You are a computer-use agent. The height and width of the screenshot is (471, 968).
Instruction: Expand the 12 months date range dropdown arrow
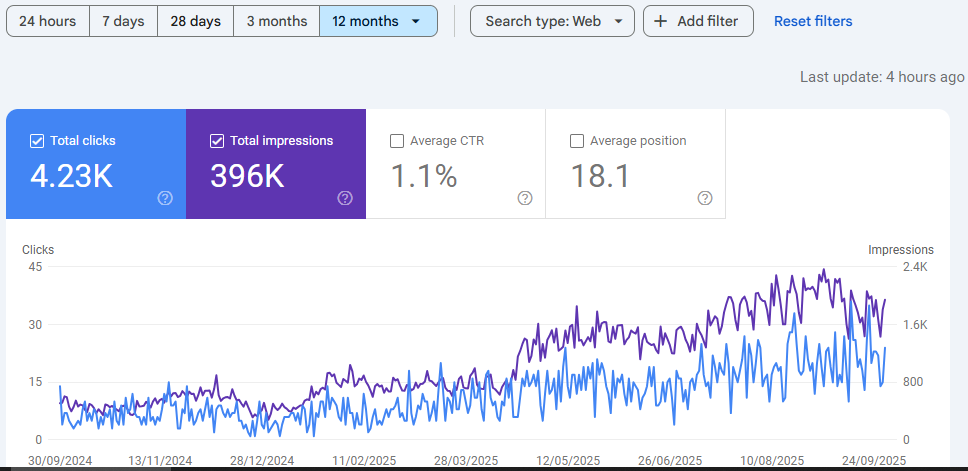[x=416, y=21]
